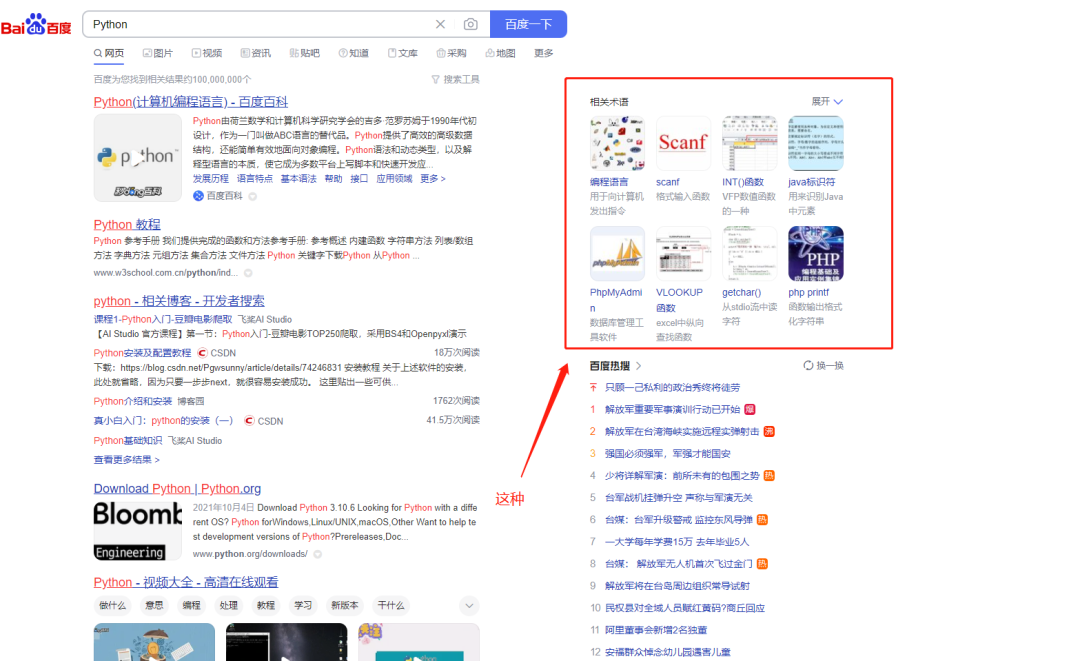Open the 资讯 tab
This screenshot has width=1080, height=661.
pyautogui.click(x=256, y=53)
